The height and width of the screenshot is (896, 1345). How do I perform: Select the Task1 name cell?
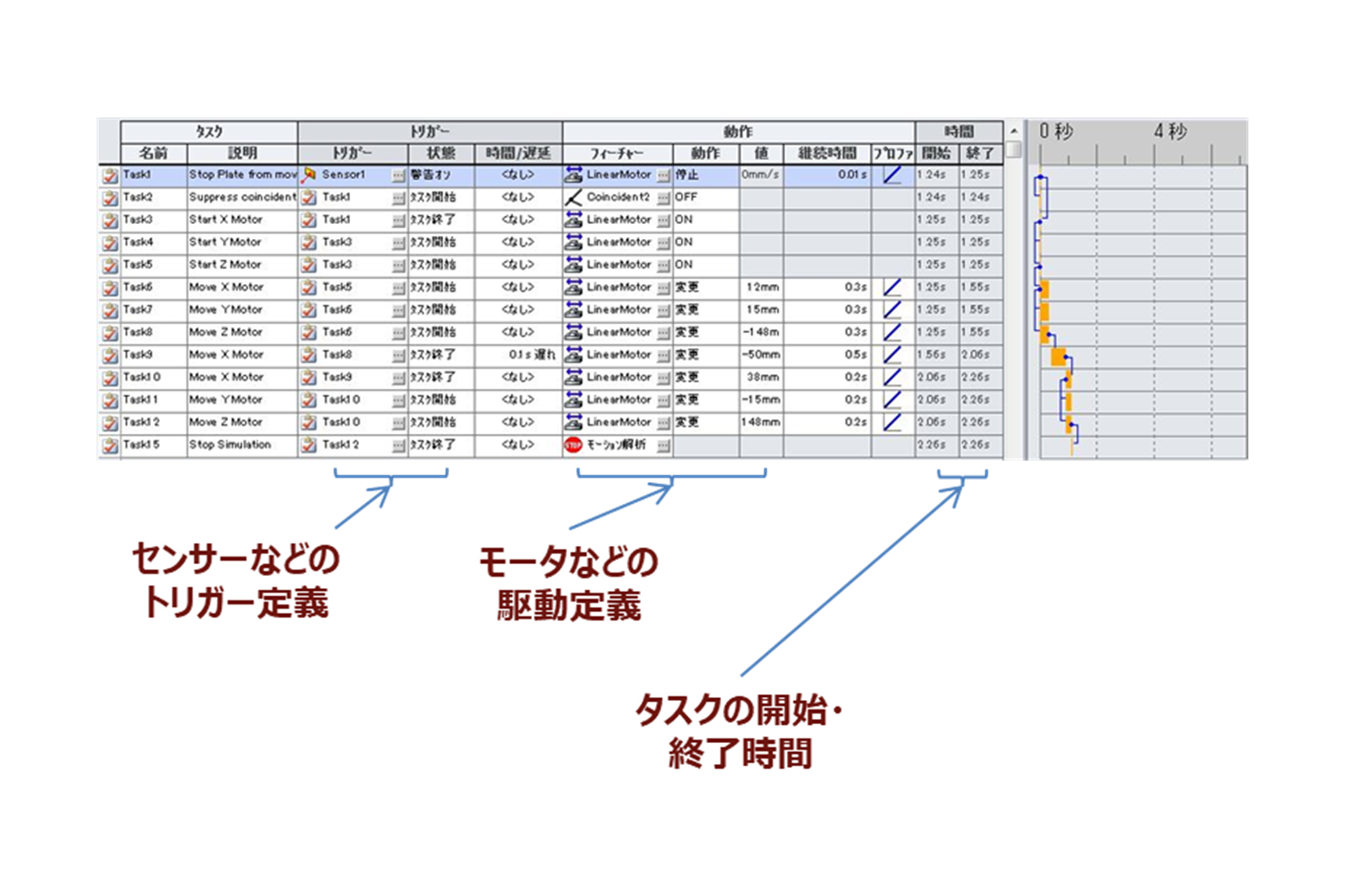[x=153, y=175]
